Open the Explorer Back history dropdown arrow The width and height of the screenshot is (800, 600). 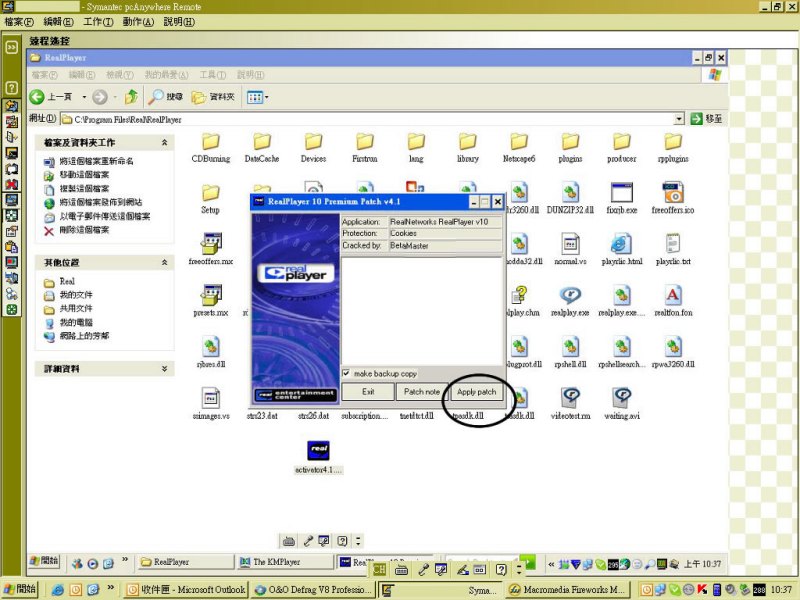point(84,96)
